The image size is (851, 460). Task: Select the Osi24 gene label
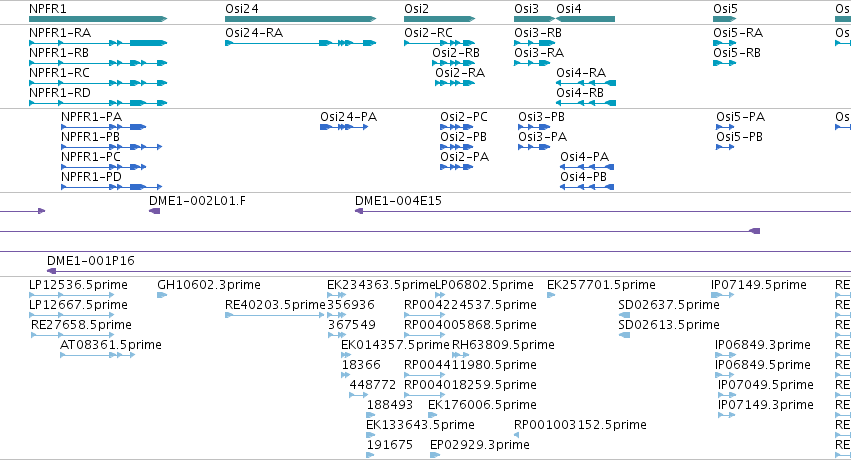[242, 9]
